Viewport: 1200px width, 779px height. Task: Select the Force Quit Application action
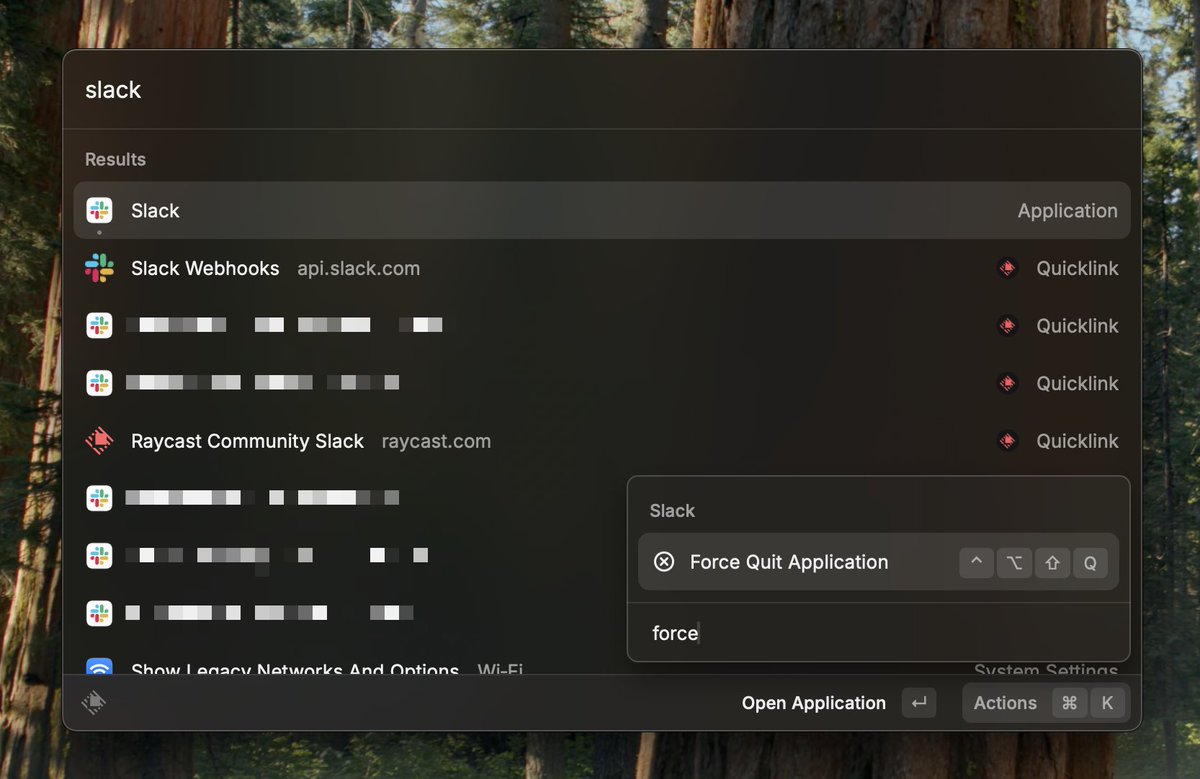point(878,562)
